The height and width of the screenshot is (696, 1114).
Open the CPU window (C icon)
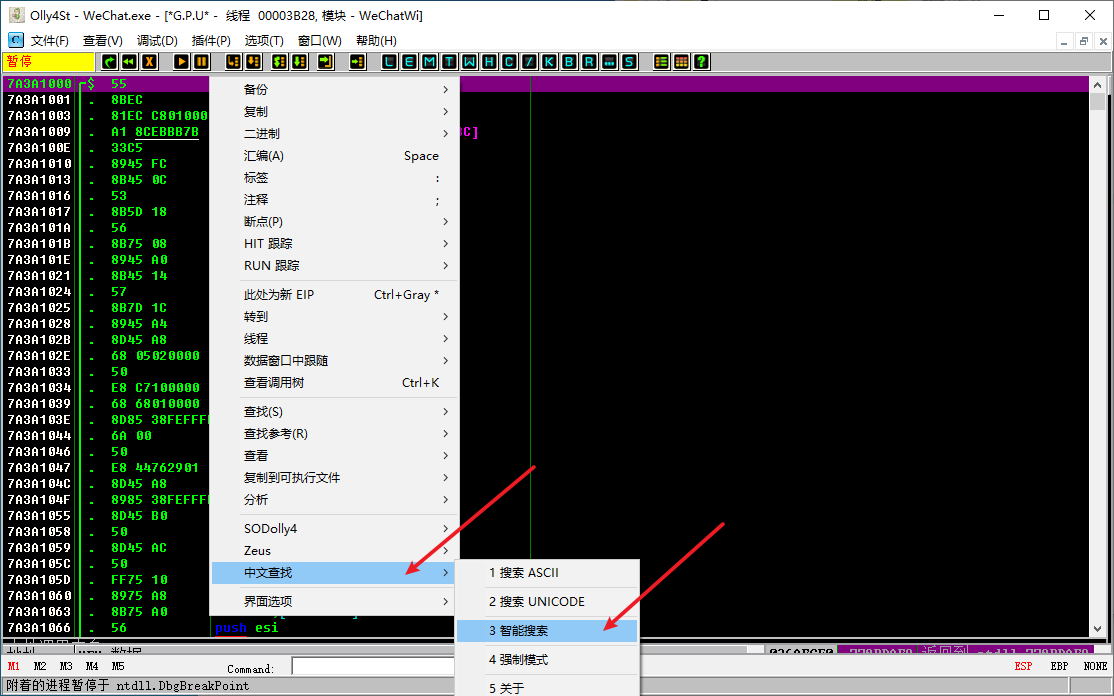tap(509, 62)
